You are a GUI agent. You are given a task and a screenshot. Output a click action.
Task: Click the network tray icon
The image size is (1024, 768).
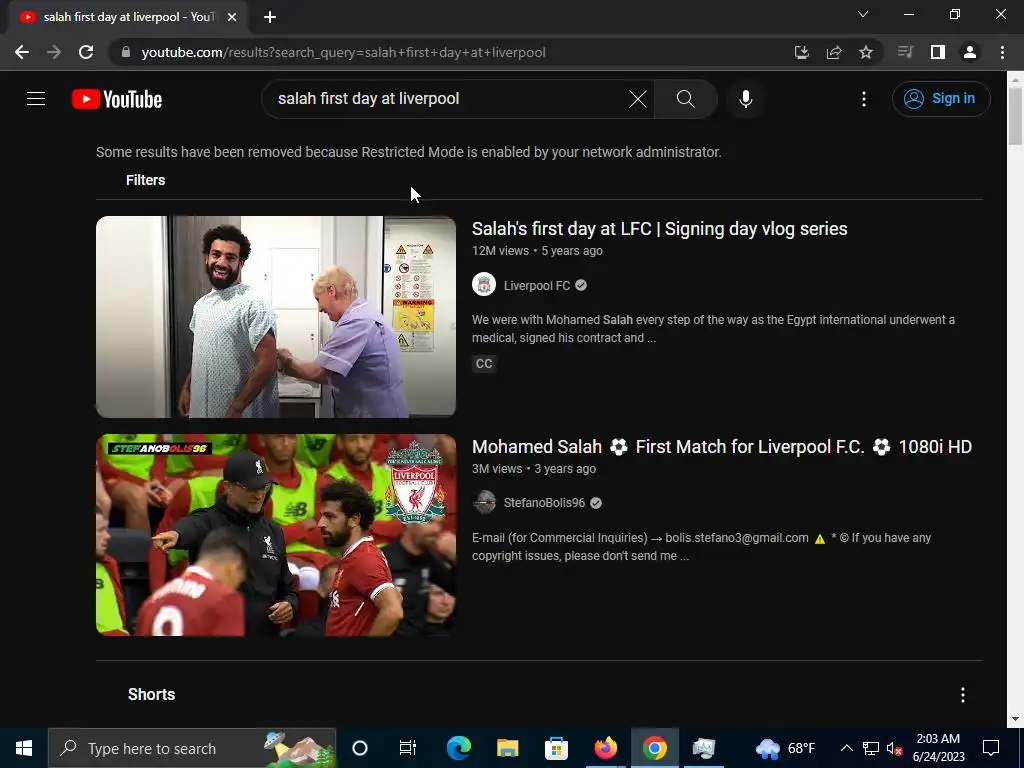click(871, 748)
